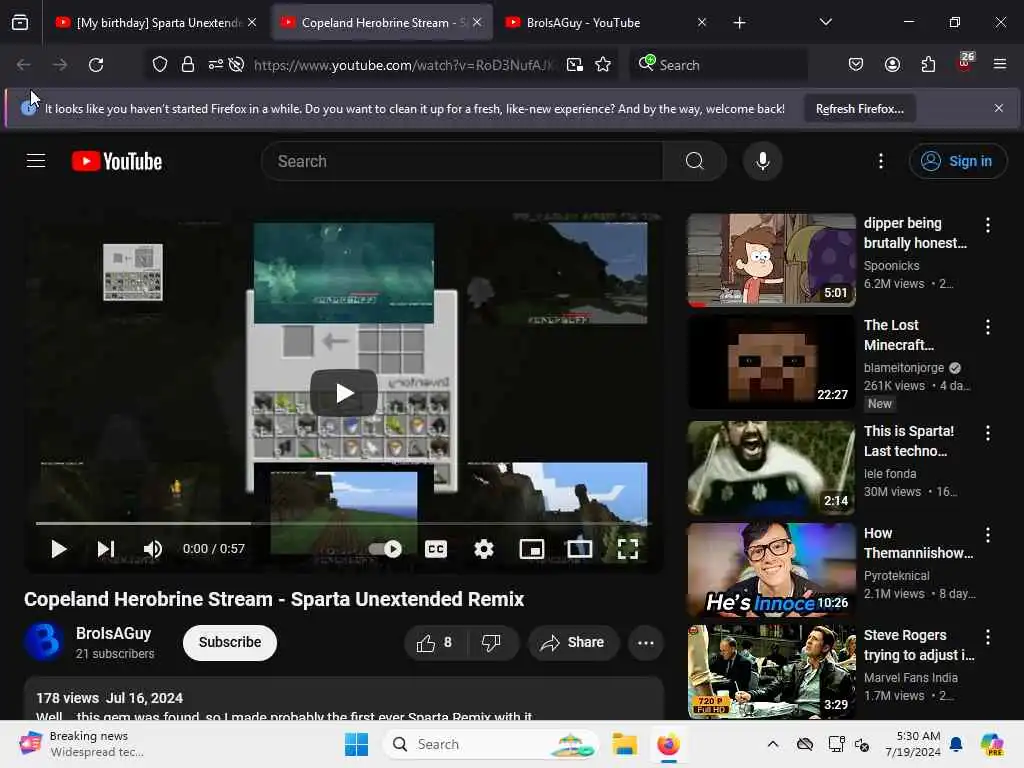Enter full screen mode
1024x768 pixels.
628,549
